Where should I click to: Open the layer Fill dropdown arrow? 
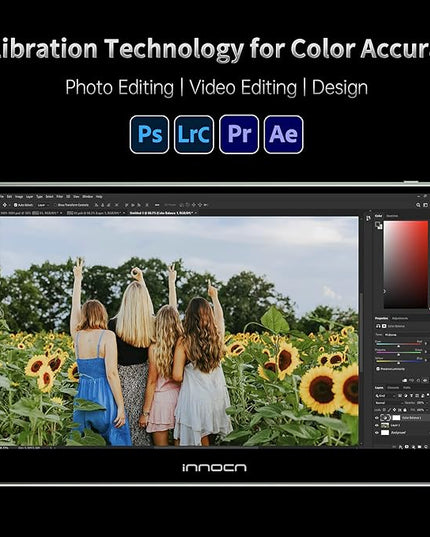[427, 410]
